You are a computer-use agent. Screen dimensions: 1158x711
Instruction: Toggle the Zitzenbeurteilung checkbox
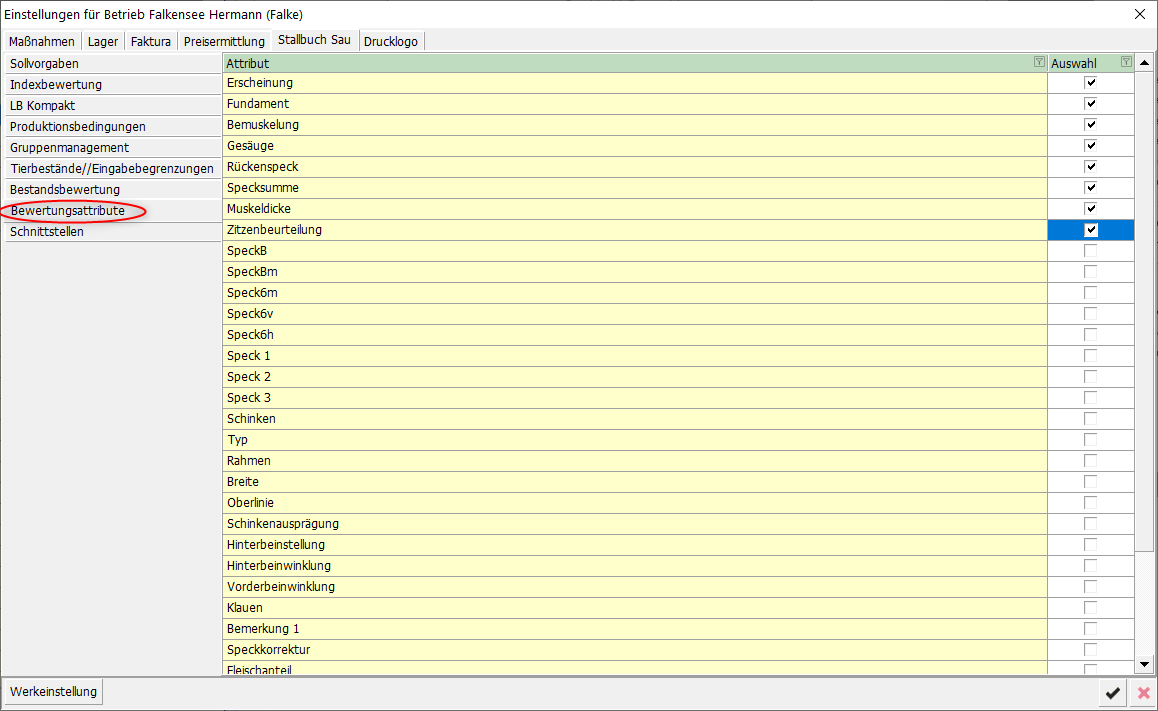pos(1091,230)
